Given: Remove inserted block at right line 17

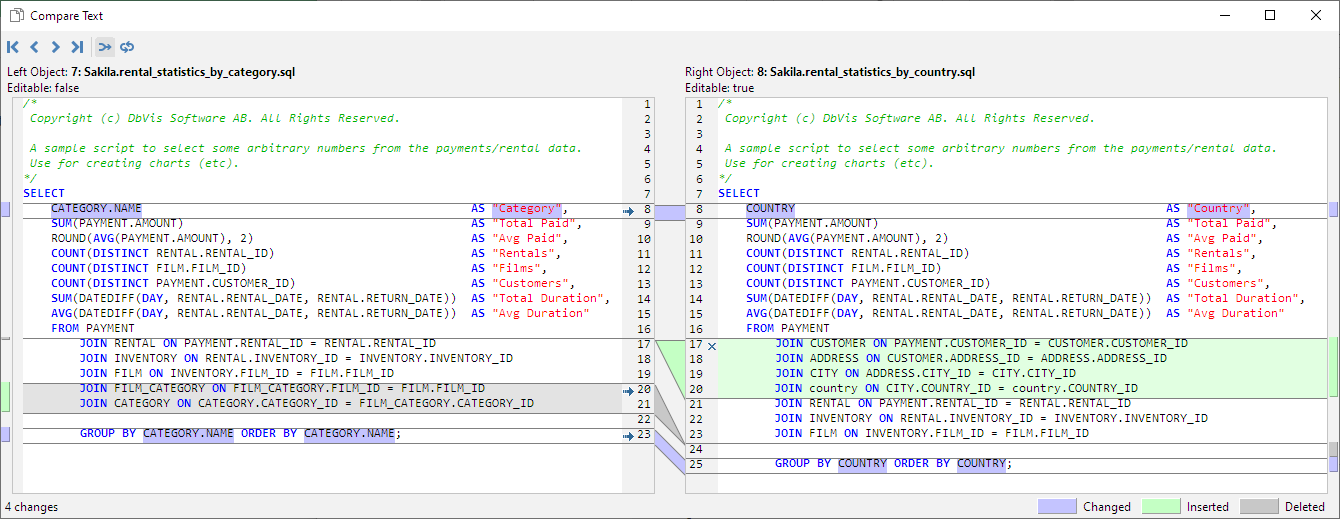Looking at the screenshot, I should (x=712, y=345).
